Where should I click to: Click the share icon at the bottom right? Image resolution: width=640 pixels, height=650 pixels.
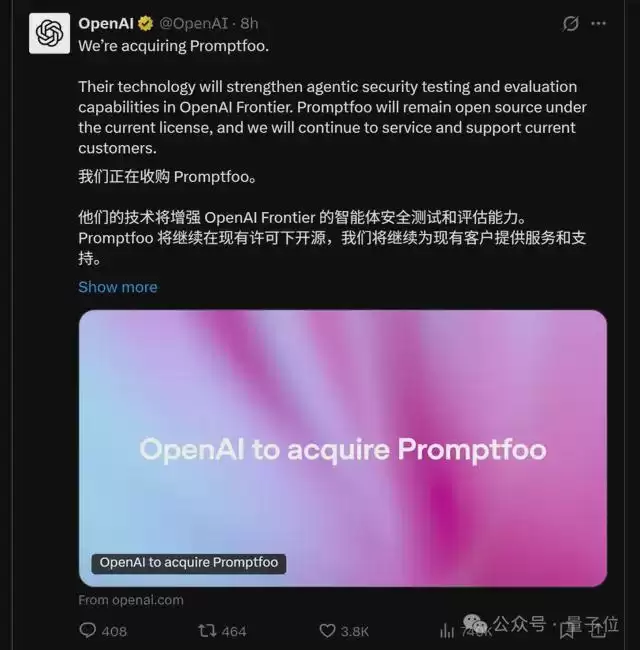click(x=597, y=630)
